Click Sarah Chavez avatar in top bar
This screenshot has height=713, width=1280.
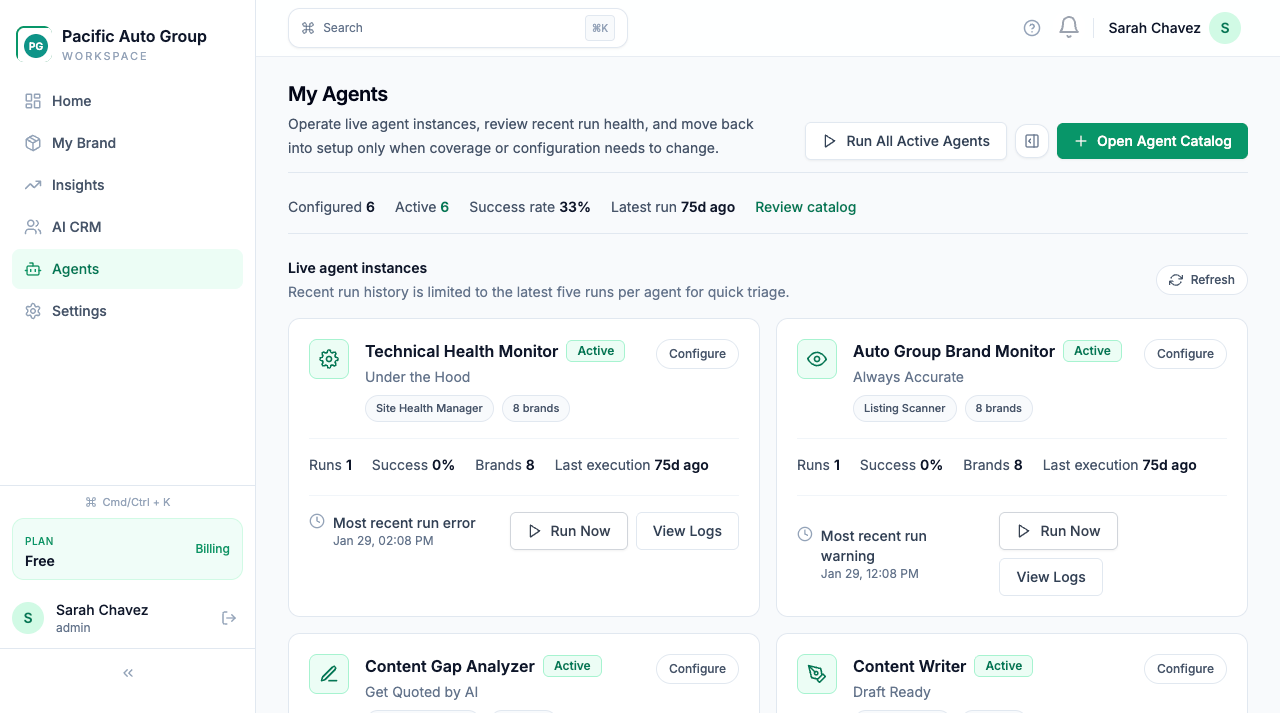(x=1225, y=28)
